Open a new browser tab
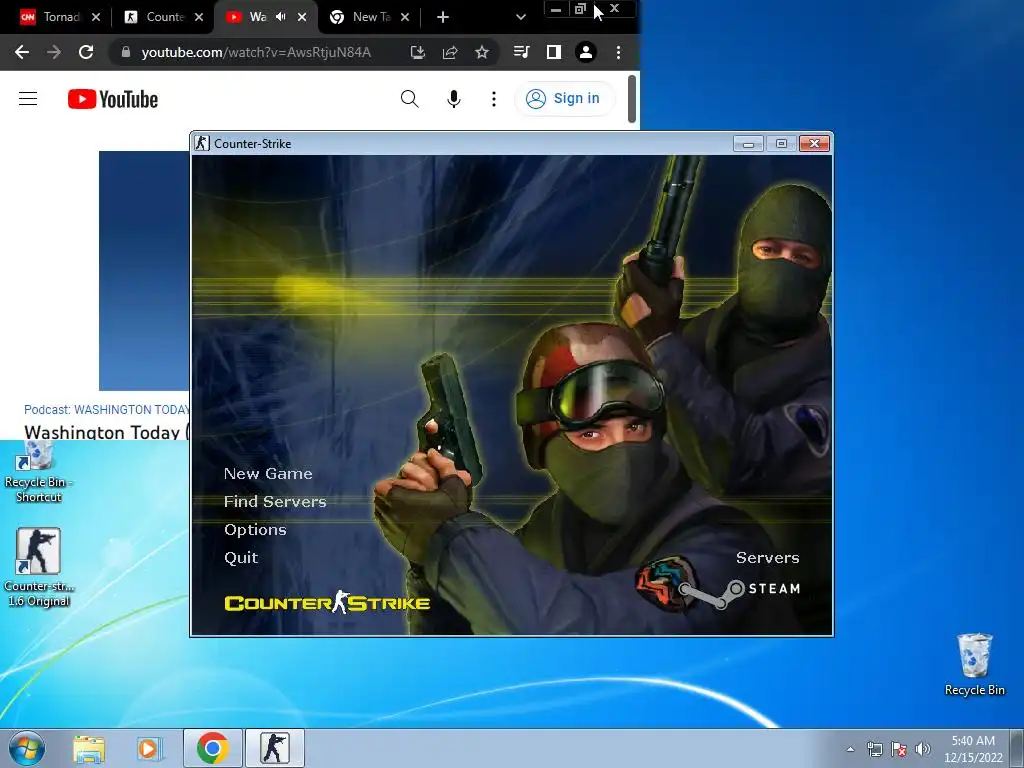This screenshot has width=1024, height=768. click(x=443, y=17)
